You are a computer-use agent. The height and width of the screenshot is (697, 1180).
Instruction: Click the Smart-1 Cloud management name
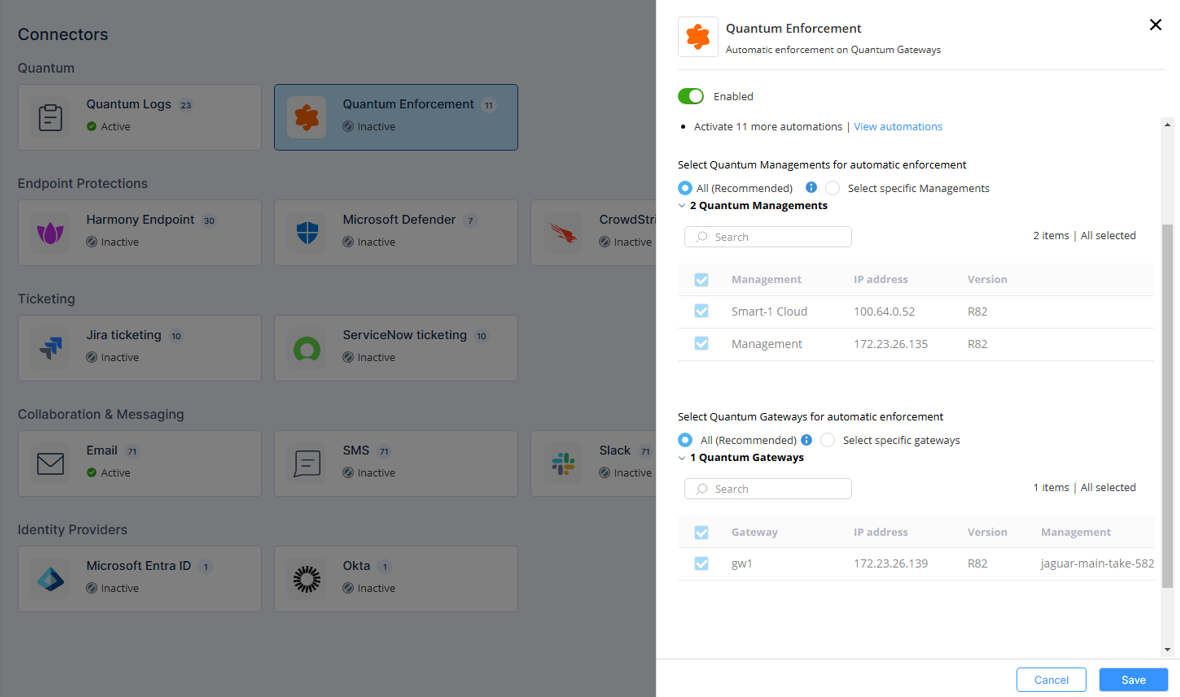click(769, 311)
